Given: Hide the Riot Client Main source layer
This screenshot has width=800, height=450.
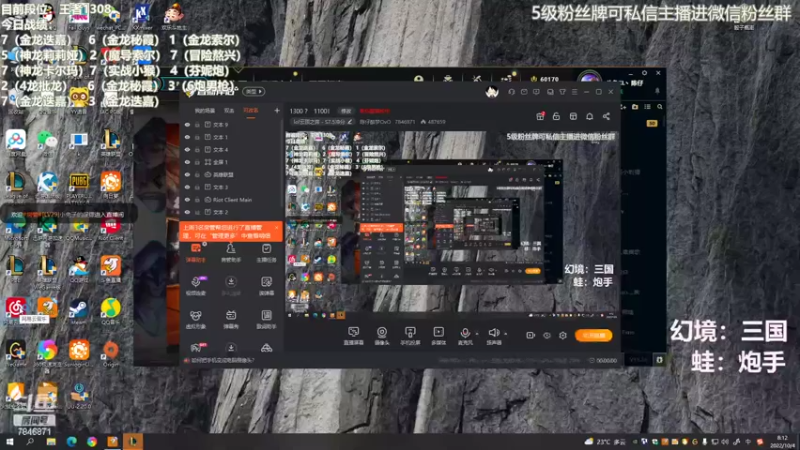Looking at the screenshot, I should point(187,199).
